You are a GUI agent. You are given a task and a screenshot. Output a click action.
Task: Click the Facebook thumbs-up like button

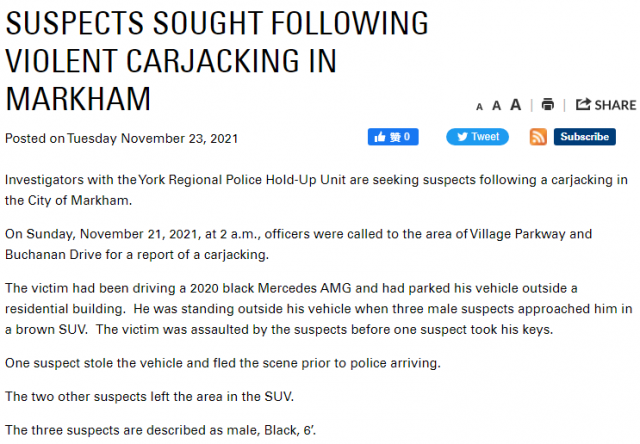(393, 137)
